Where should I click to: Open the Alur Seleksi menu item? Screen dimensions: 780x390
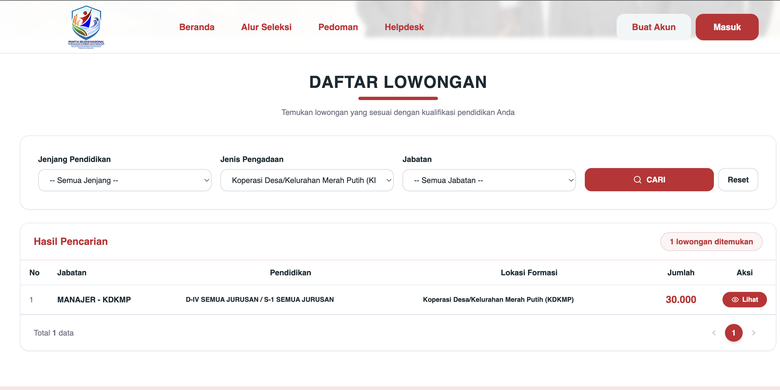pos(266,27)
